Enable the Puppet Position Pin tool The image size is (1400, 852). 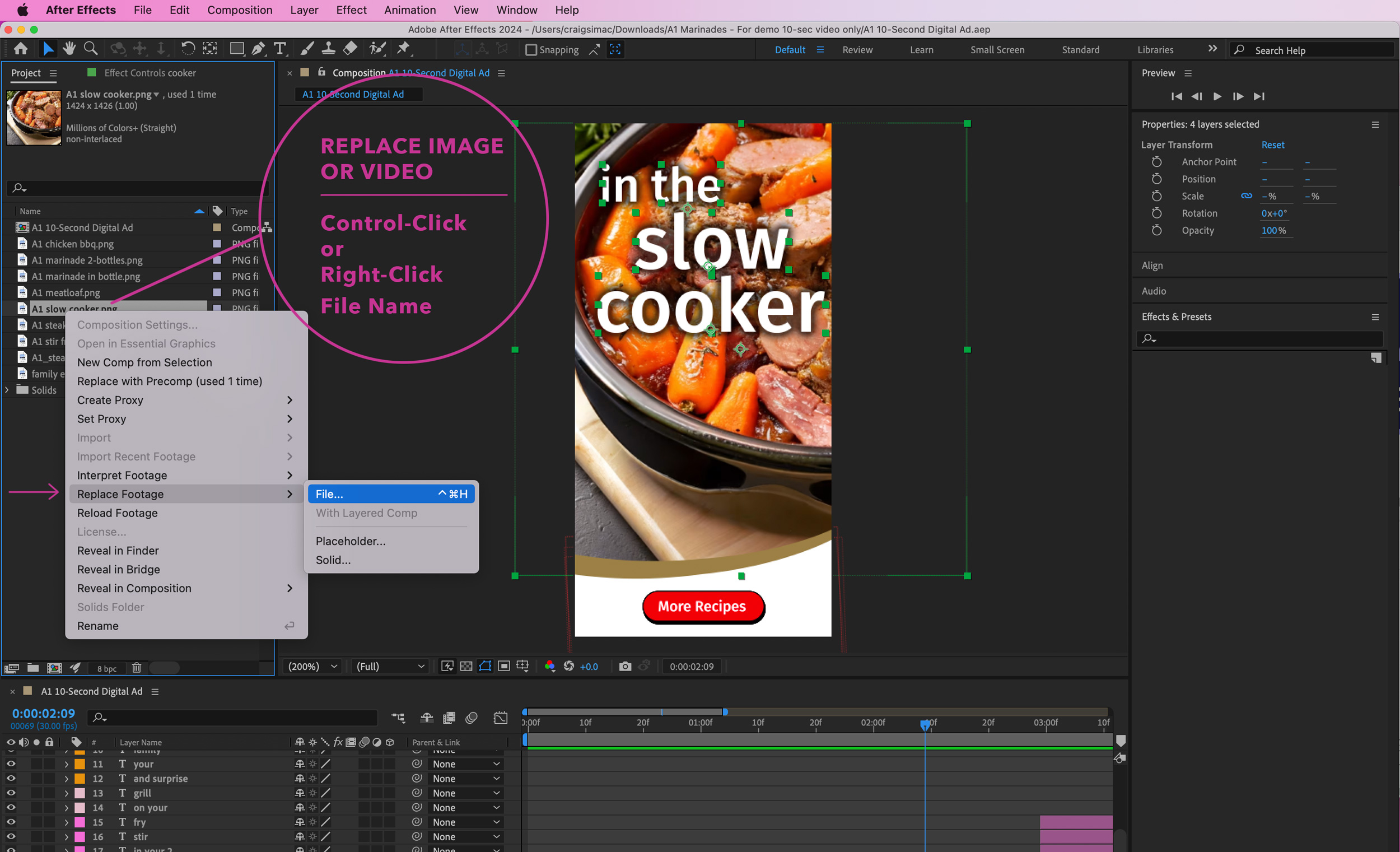coord(404,48)
